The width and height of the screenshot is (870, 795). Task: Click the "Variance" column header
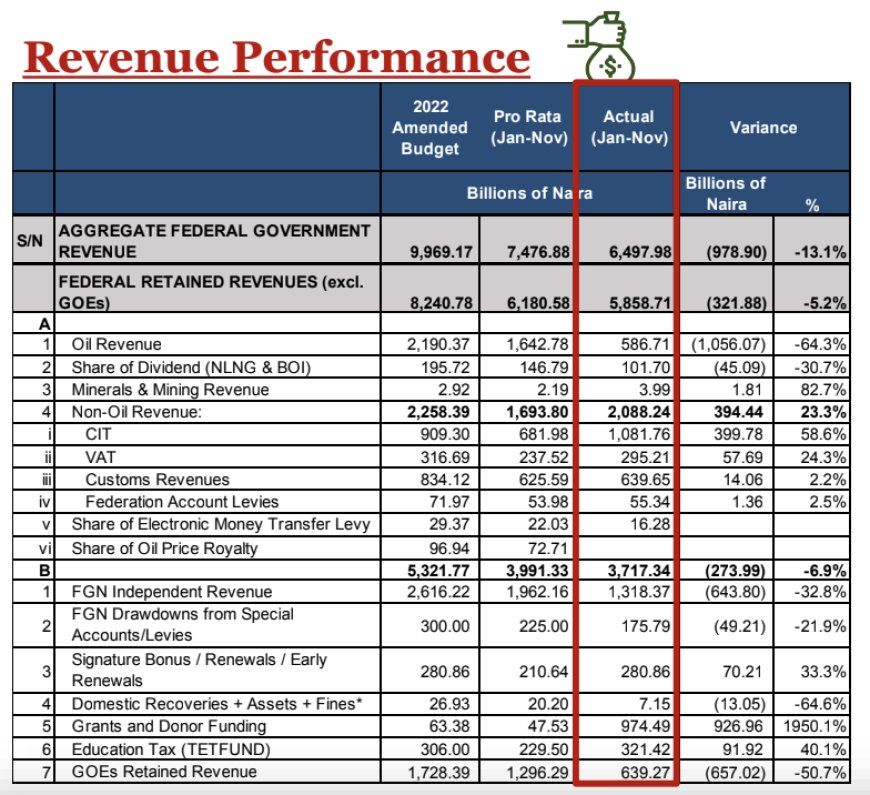click(x=763, y=128)
